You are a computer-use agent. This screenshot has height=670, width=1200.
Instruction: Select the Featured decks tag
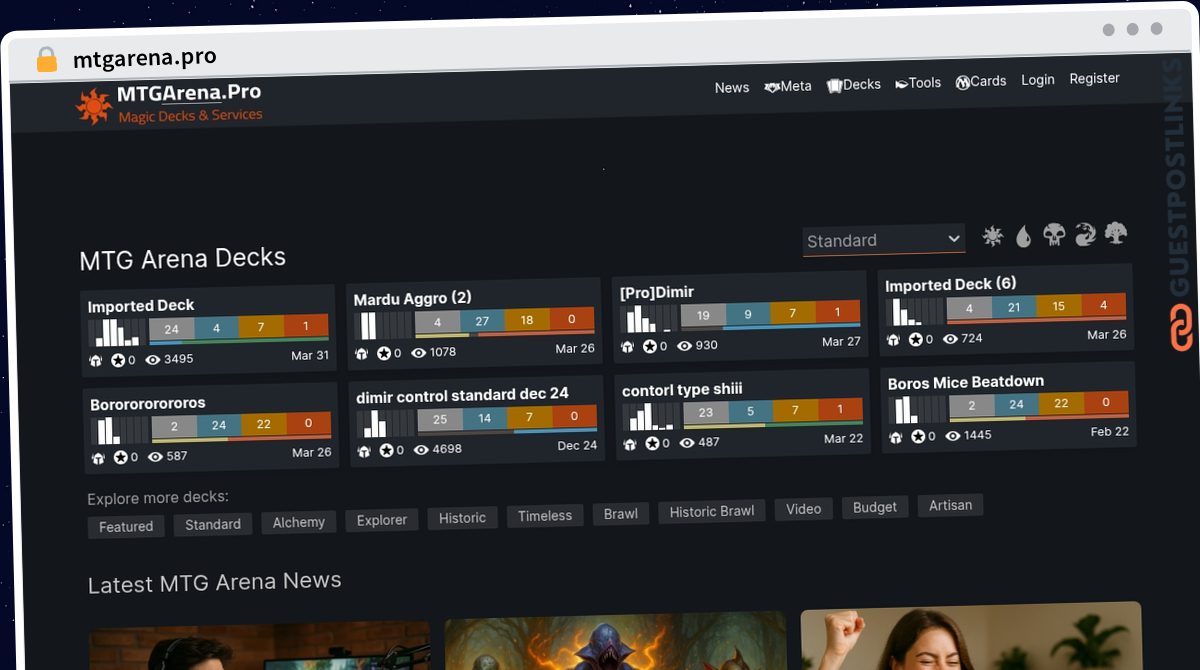click(x=126, y=527)
